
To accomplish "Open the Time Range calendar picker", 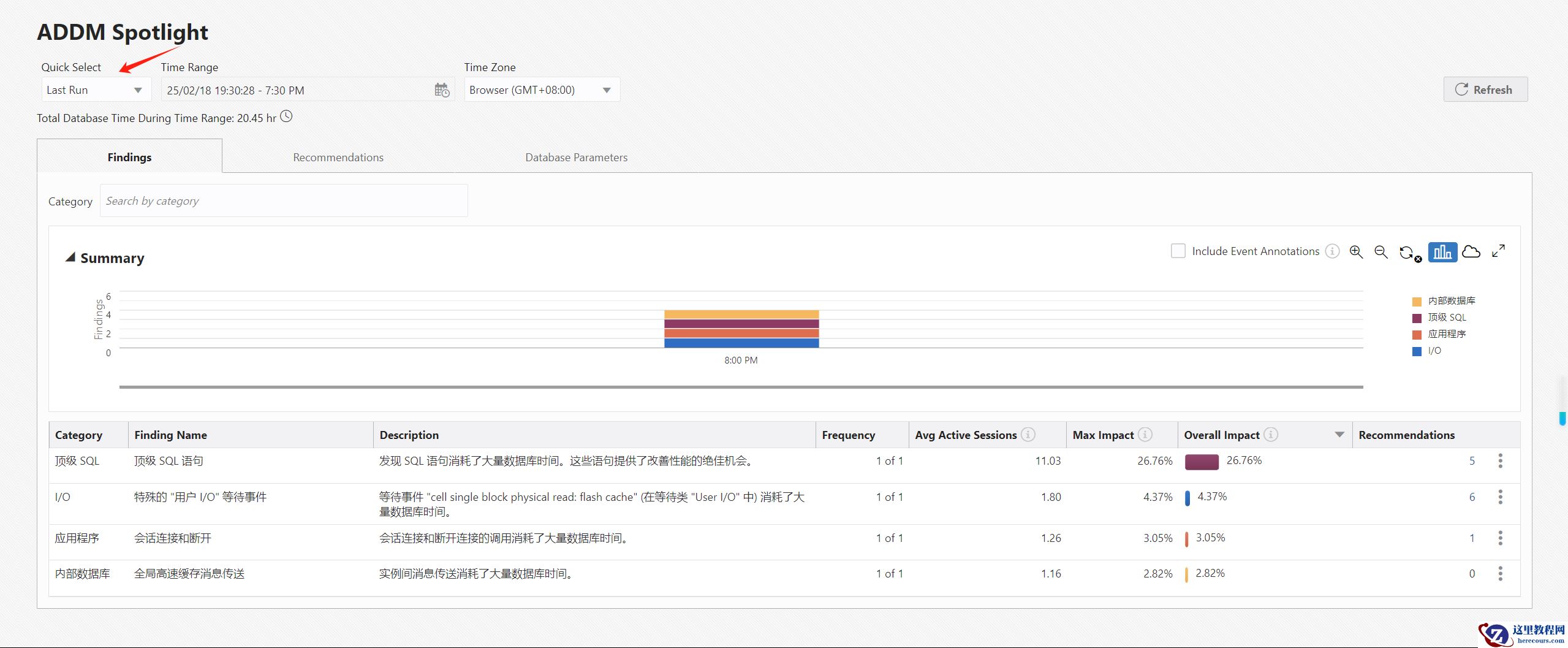I will tap(442, 90).
